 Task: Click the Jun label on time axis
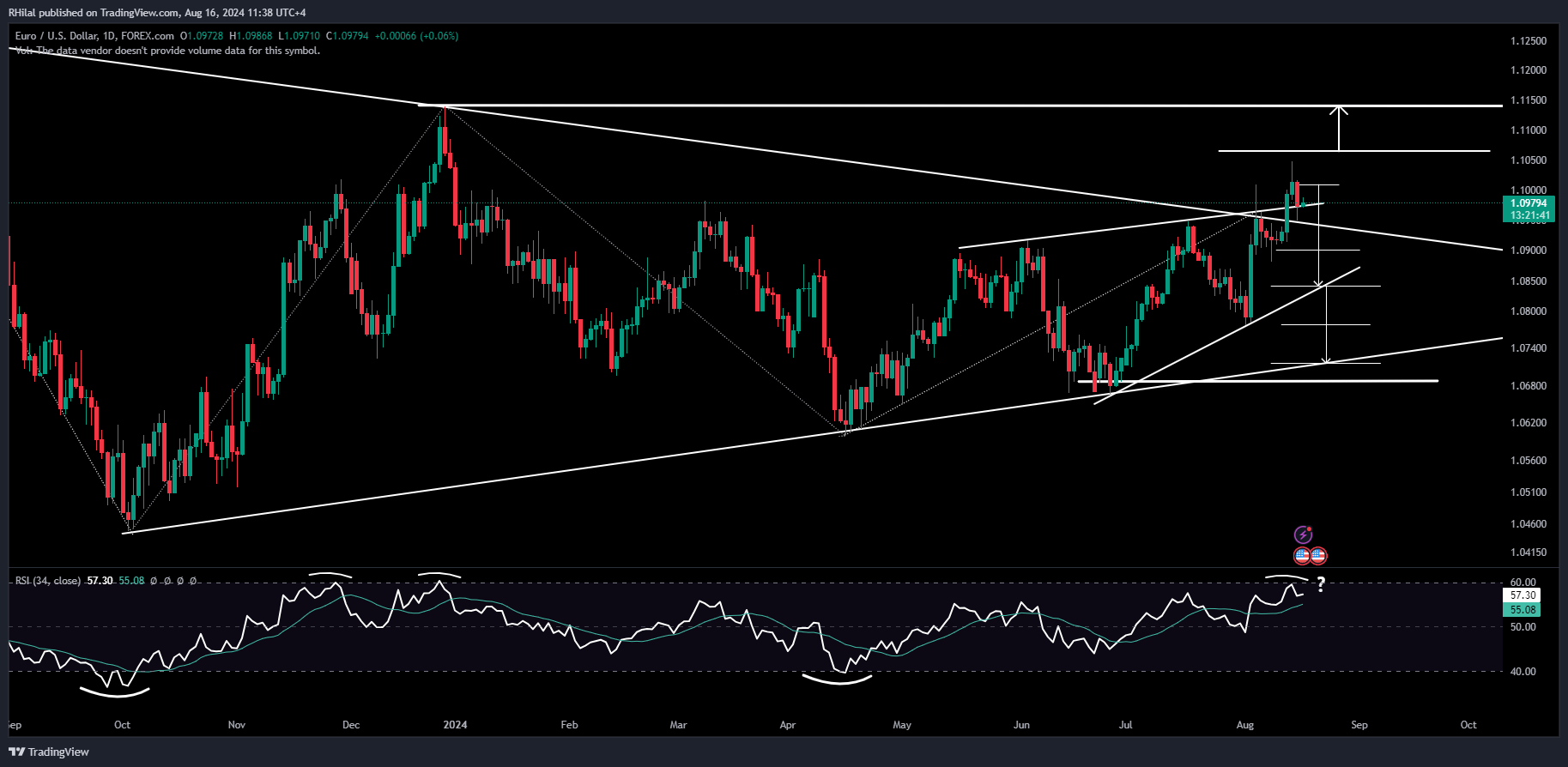1021,725
